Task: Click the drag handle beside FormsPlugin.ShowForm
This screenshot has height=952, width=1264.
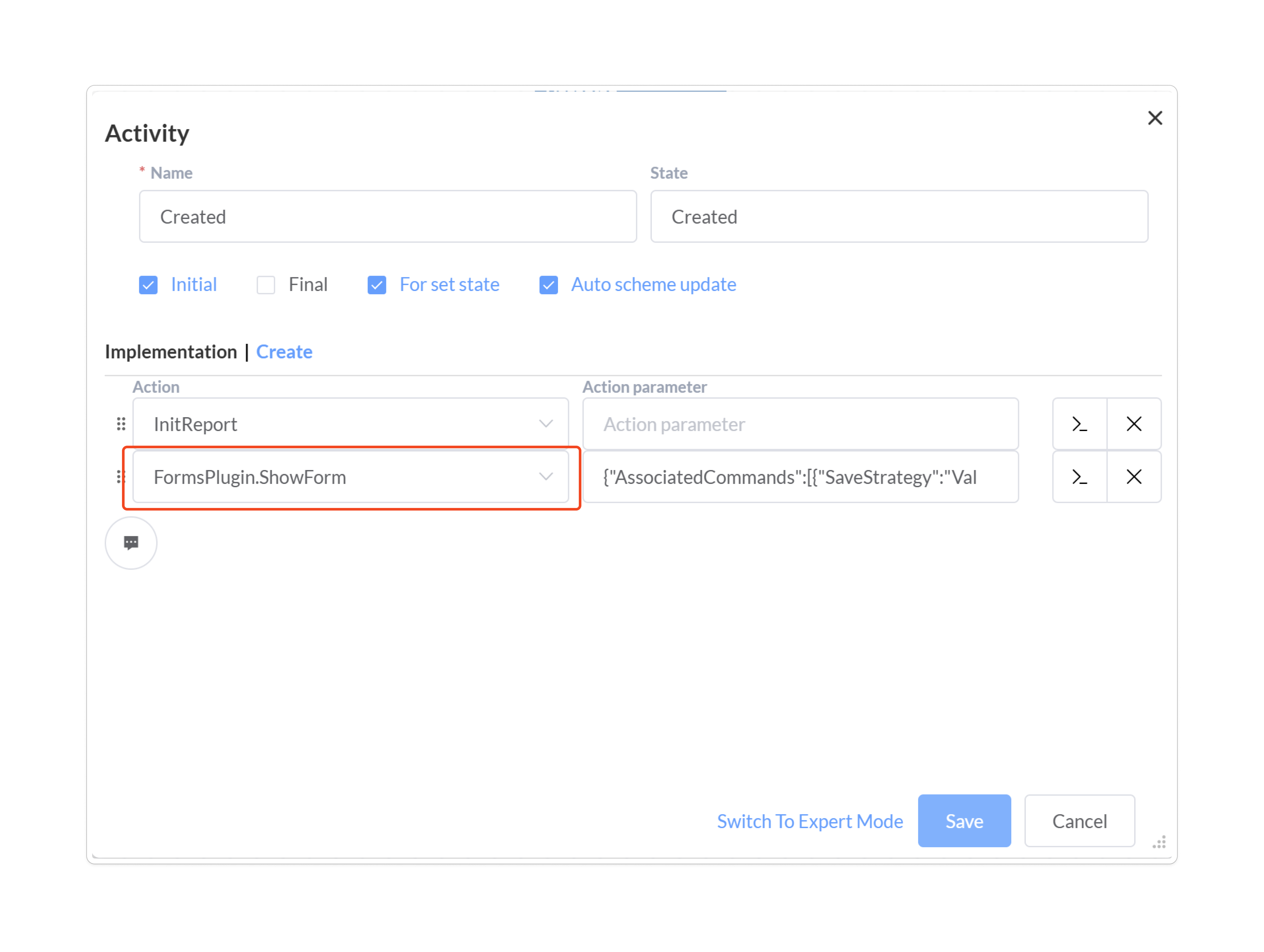Action: [120, 476]
